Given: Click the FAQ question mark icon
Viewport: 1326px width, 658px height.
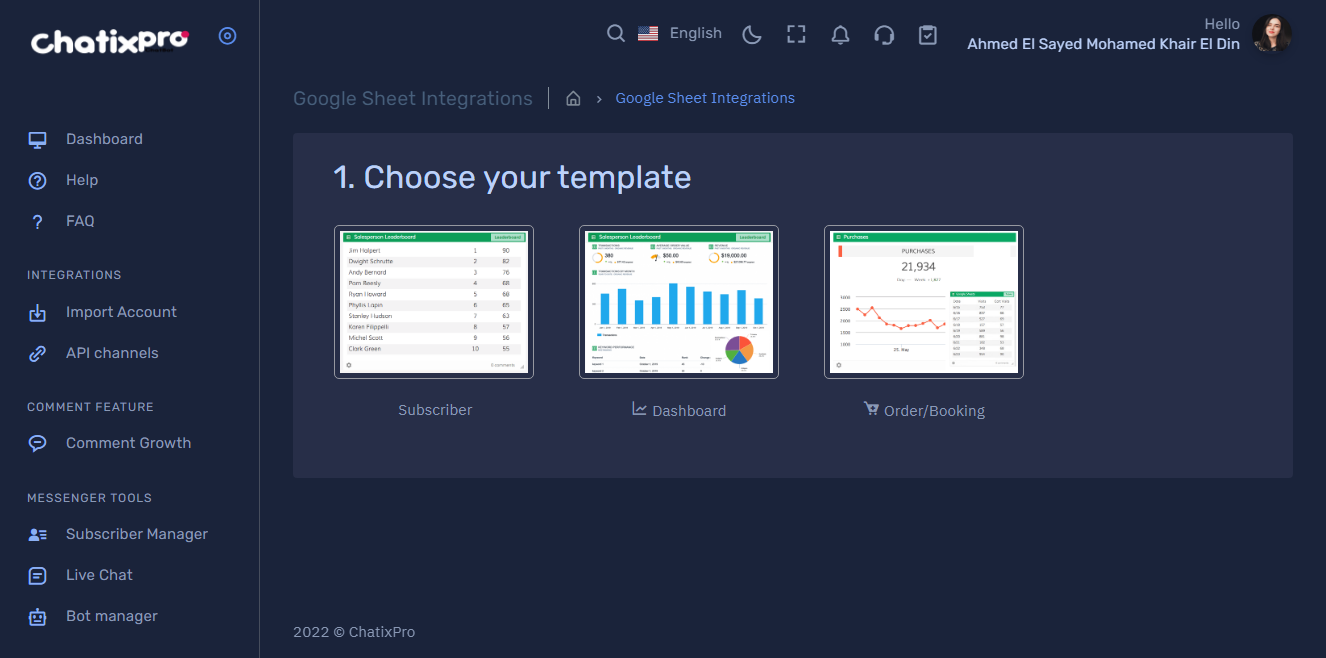Looking at the screenshot, I should coord(38,222).
